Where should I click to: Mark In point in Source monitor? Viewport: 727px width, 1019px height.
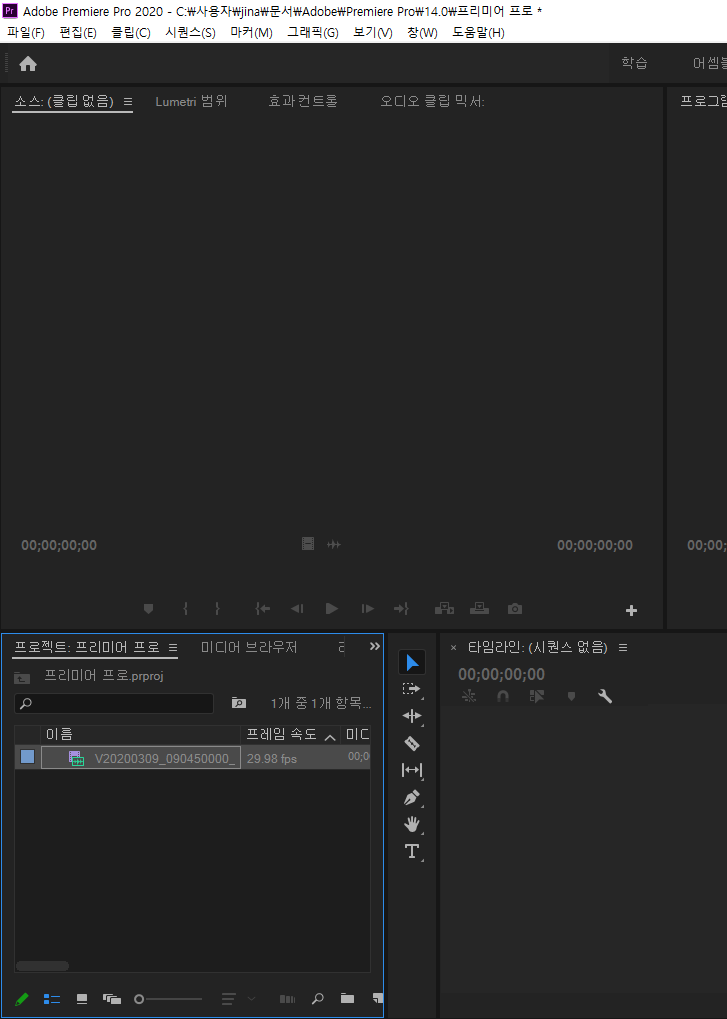click(186, 609)
